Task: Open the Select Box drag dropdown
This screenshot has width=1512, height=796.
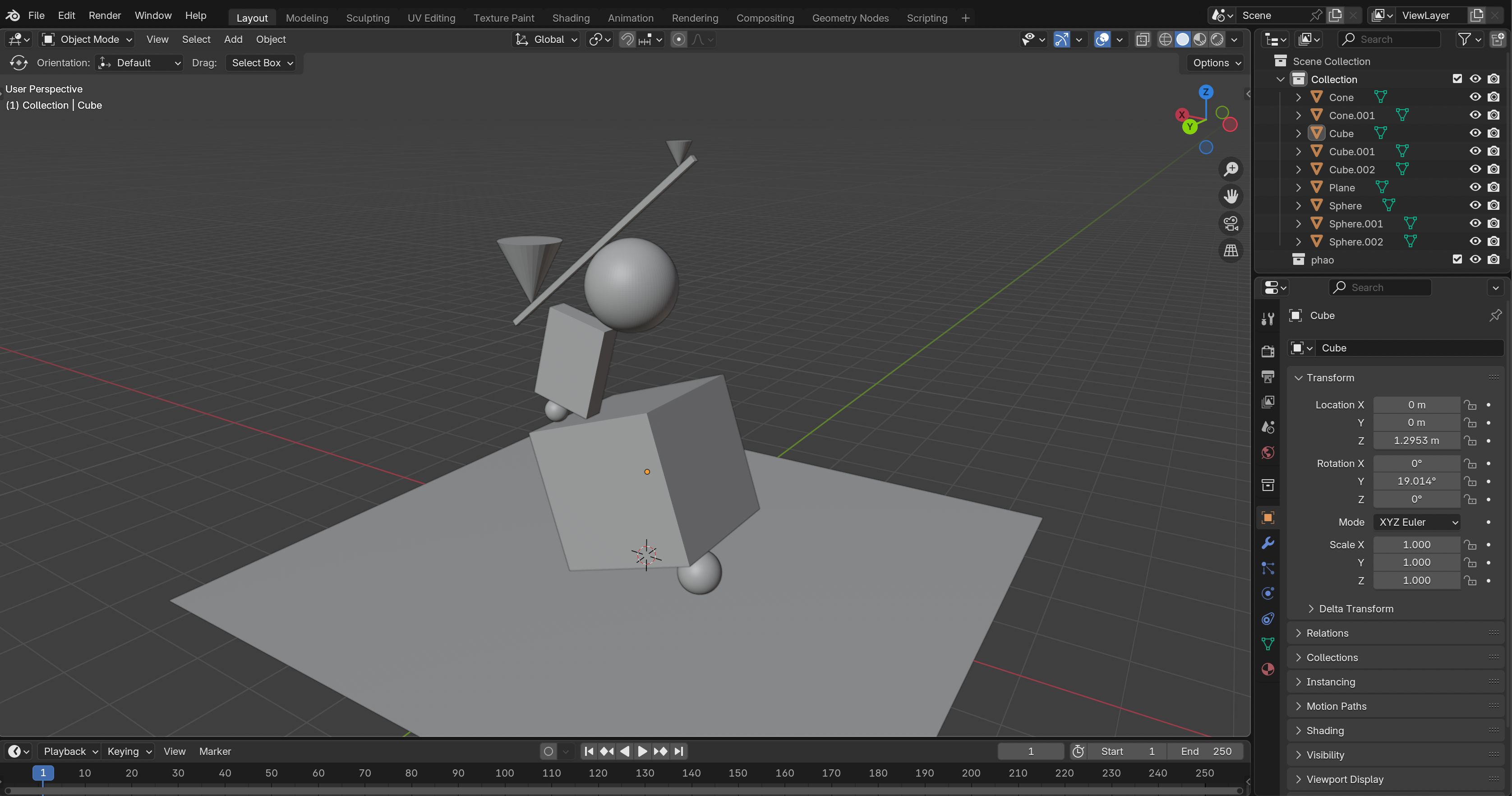Action: [x=261, y=63]
